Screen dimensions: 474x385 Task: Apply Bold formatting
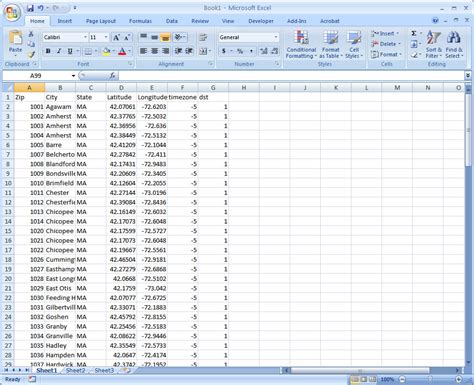[x=48, y=51]
